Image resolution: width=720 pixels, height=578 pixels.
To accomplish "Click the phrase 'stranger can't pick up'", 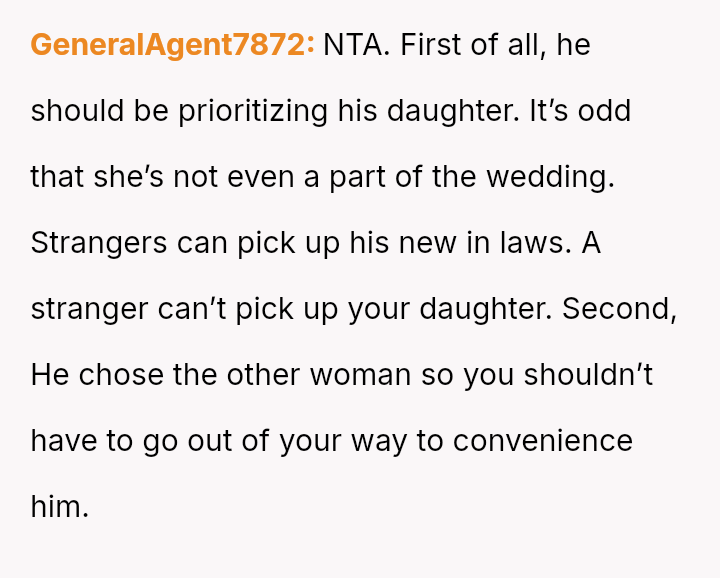I will [x=162, y=309].
